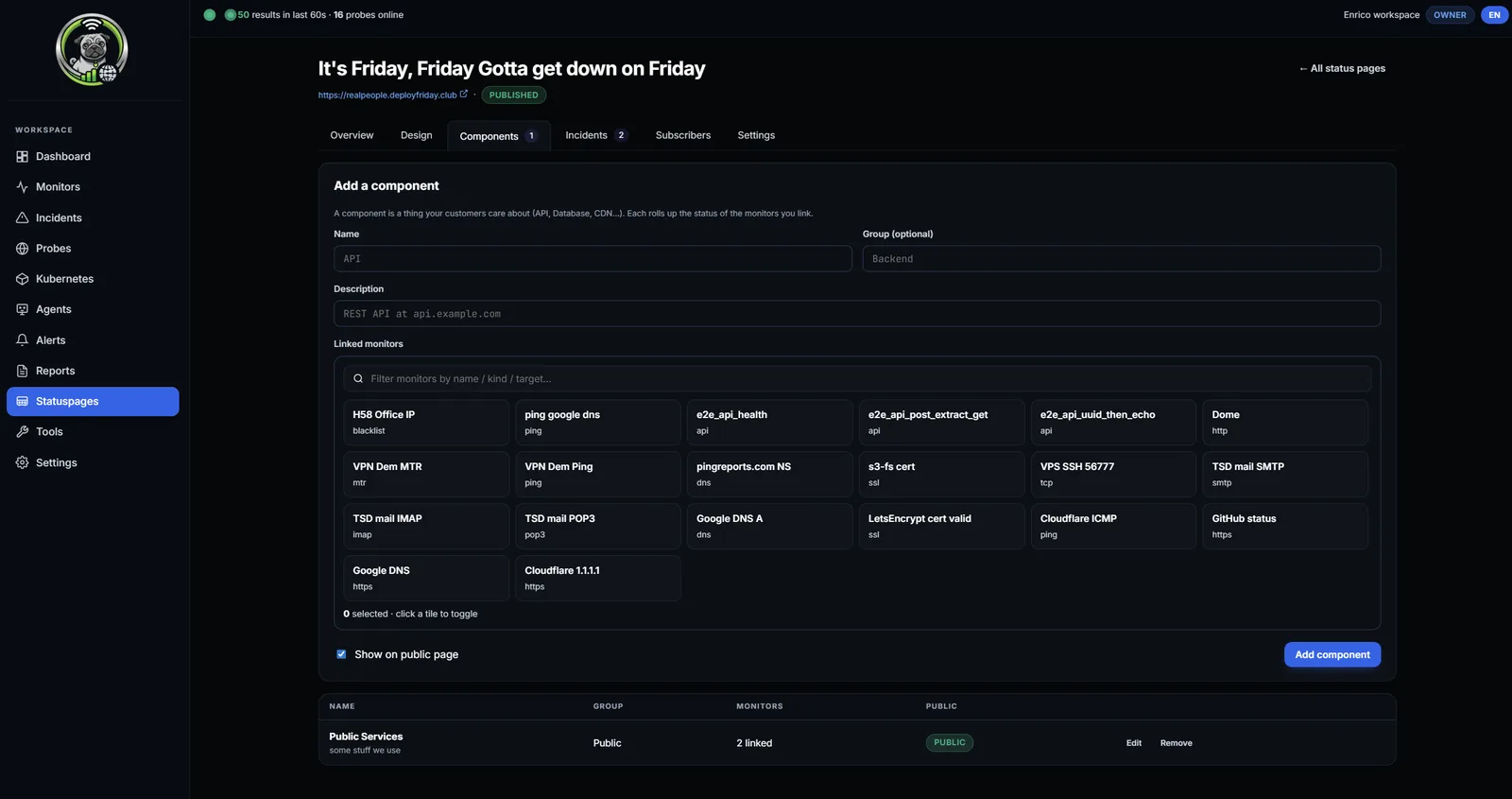This screenshot has width=1512, height=799.
Task: Select the ping google dns monitor tile
Action: pos(598,422)
